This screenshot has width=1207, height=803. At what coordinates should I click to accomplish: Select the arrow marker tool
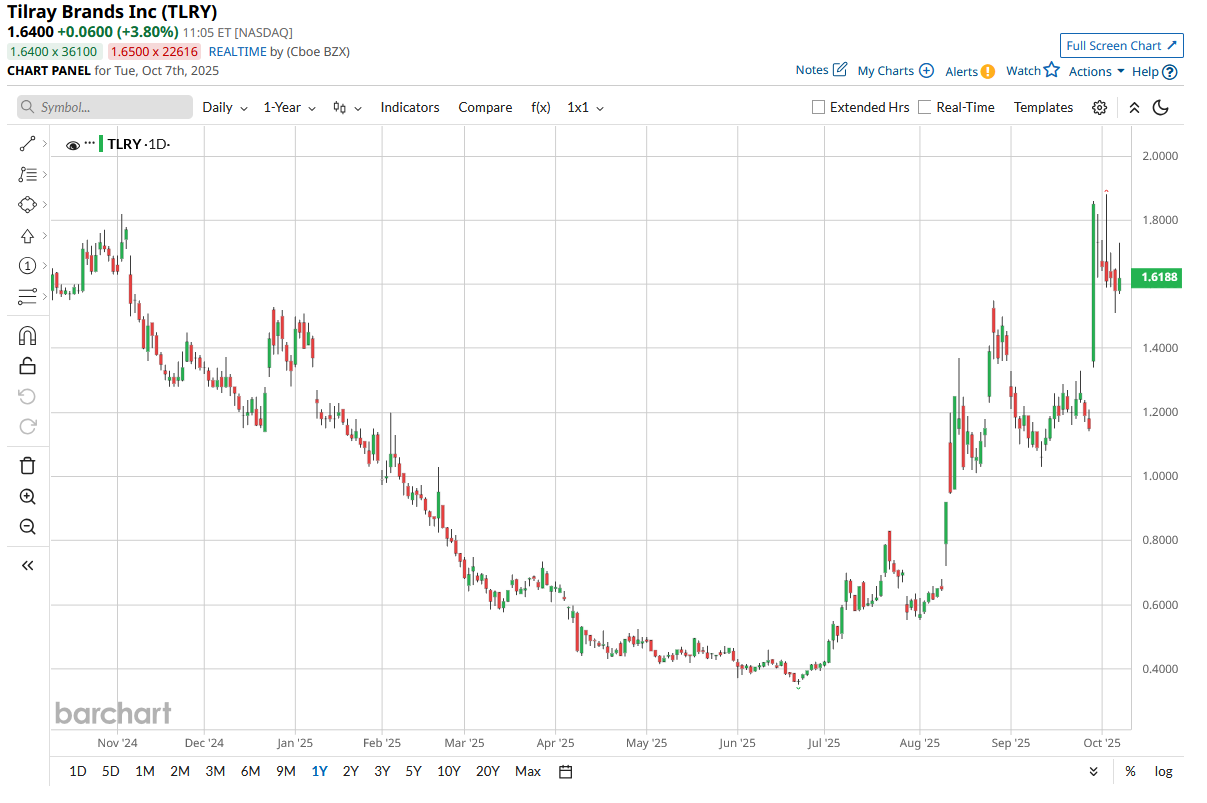27,236
